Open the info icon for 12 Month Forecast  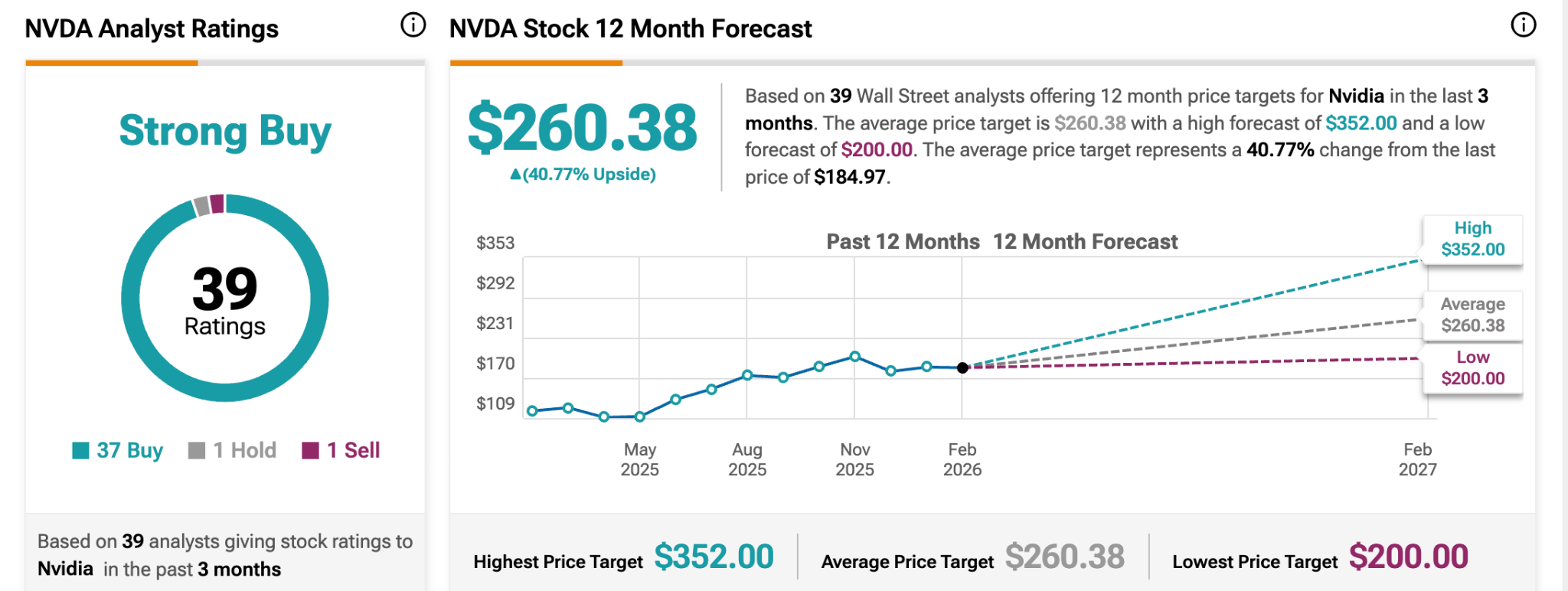click(1523, 25)
